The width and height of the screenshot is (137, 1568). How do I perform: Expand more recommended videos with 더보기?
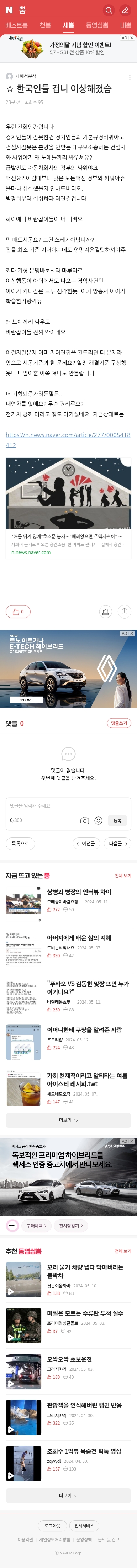[x=68, y=1496]
